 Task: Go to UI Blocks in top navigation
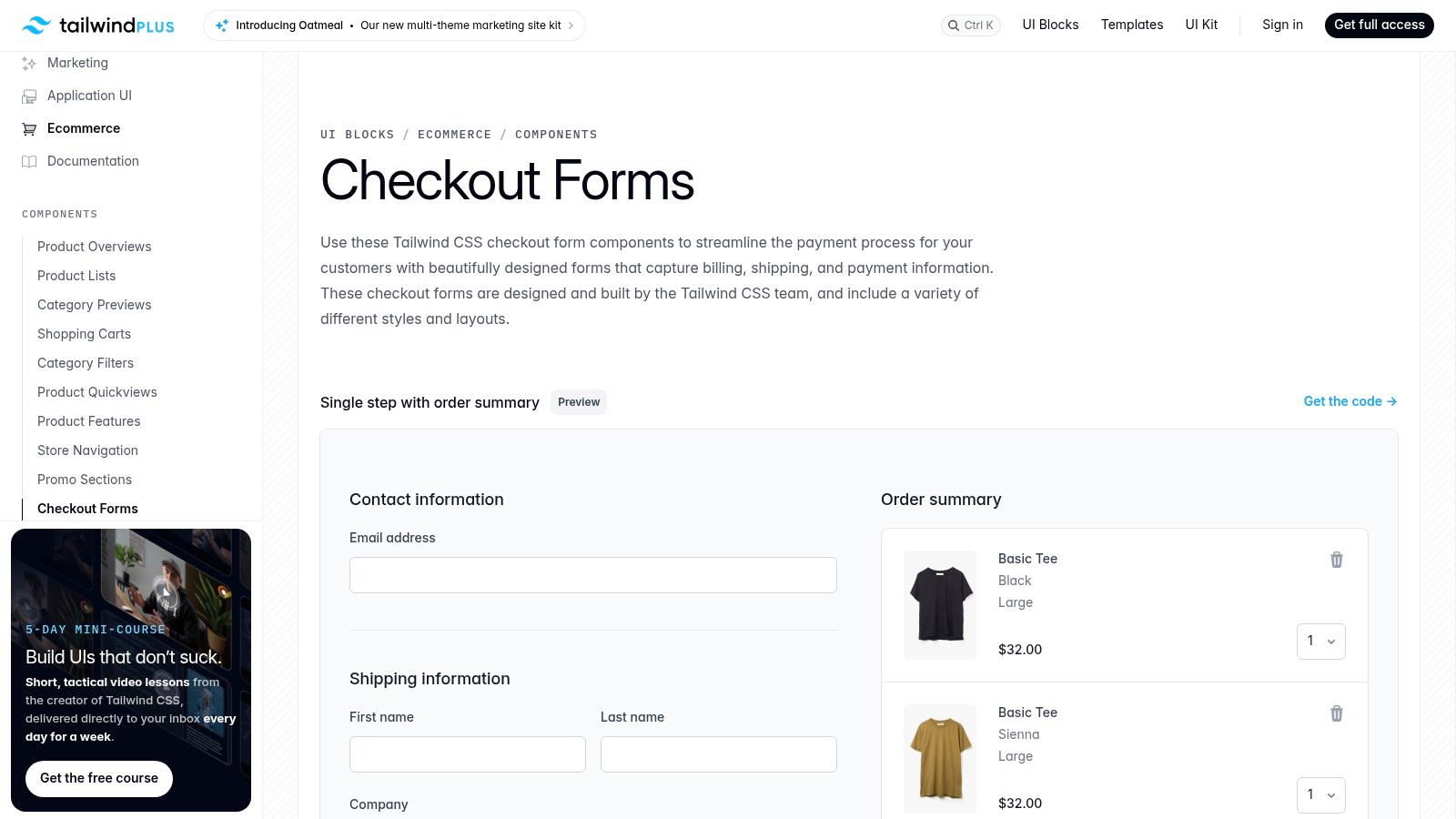1050,25
